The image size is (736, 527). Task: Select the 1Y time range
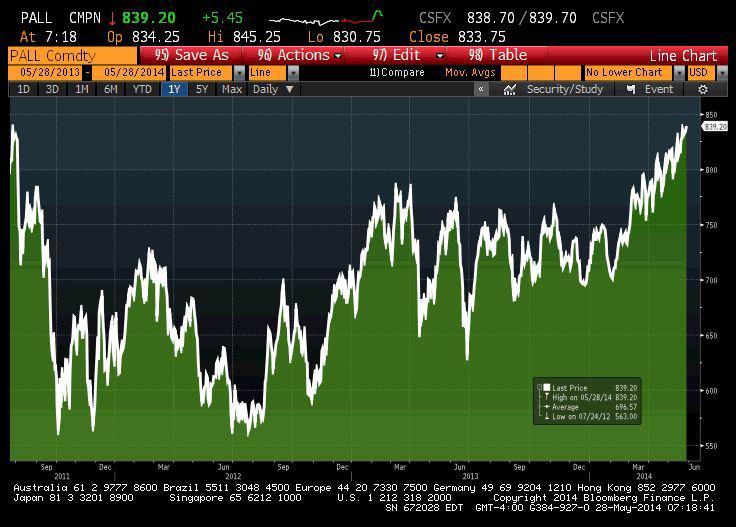click(174, 89)
